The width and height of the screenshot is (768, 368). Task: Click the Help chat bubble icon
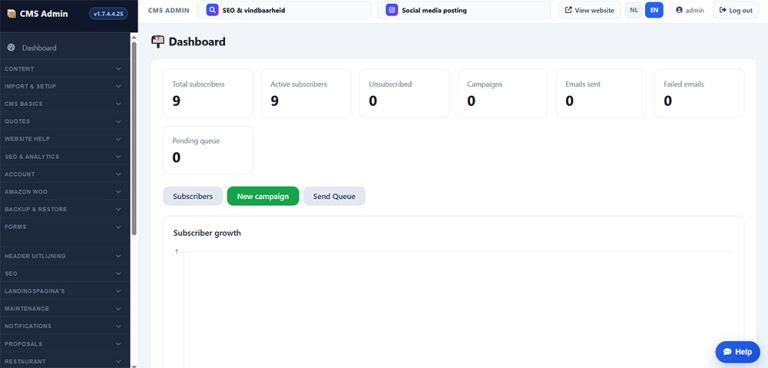click(727, 352)
